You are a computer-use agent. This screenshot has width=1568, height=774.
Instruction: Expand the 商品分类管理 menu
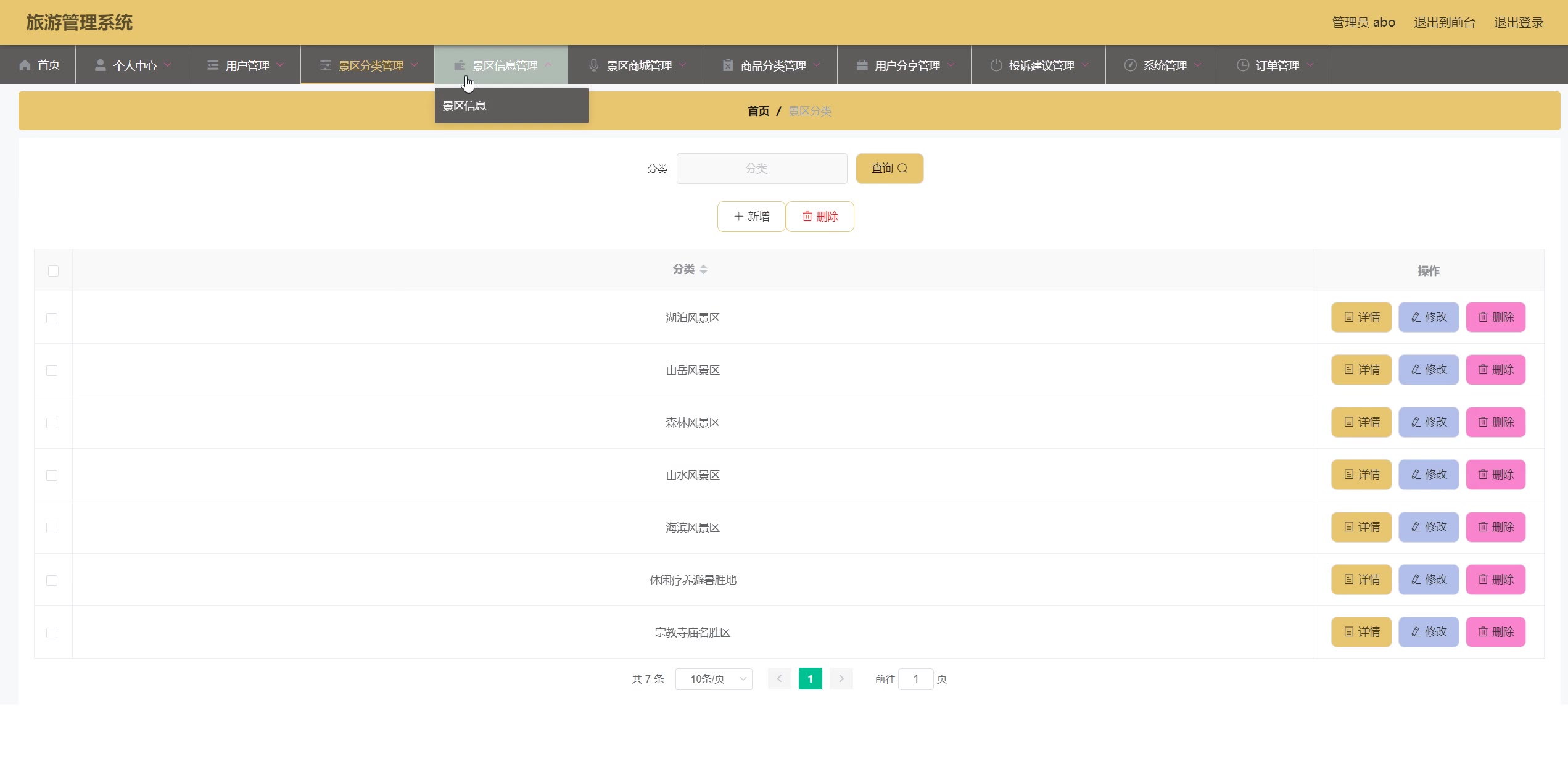point(772,65)
